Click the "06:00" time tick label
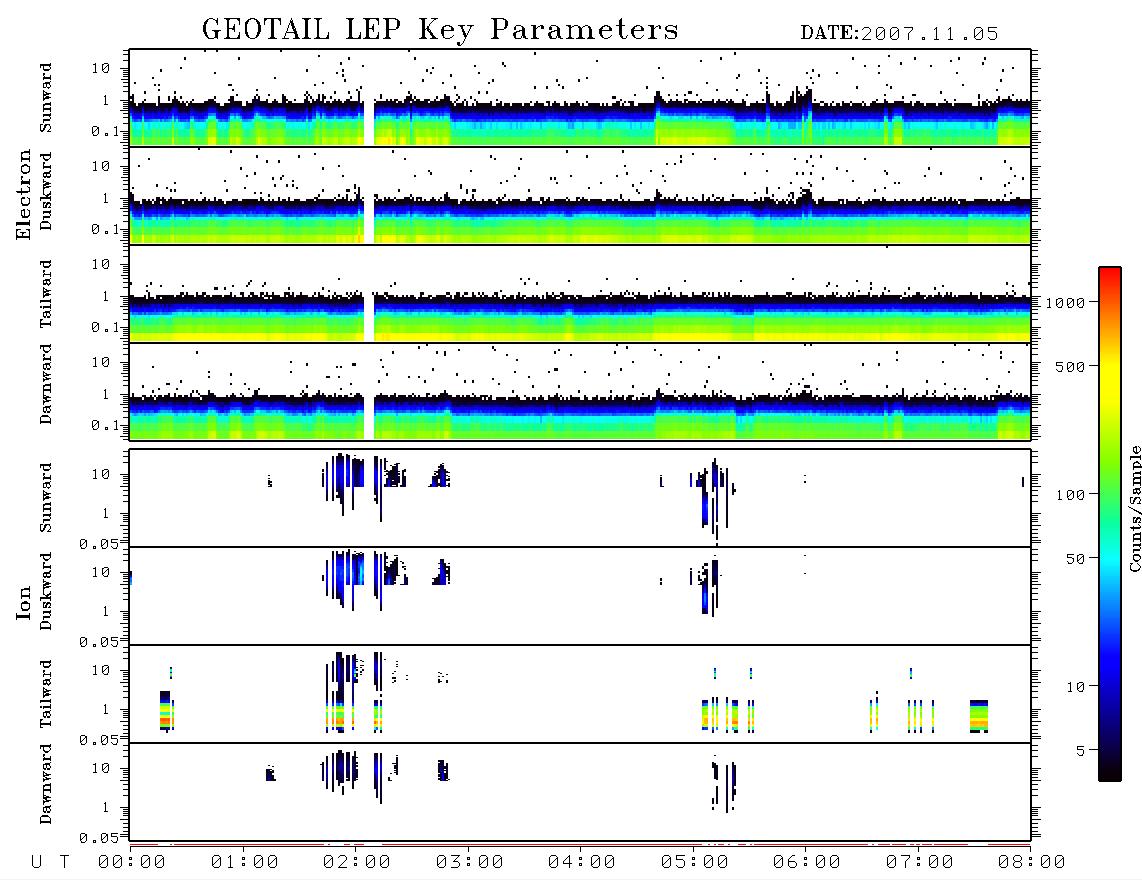This screenshot has height=880, width=1142. pos(807,863)
